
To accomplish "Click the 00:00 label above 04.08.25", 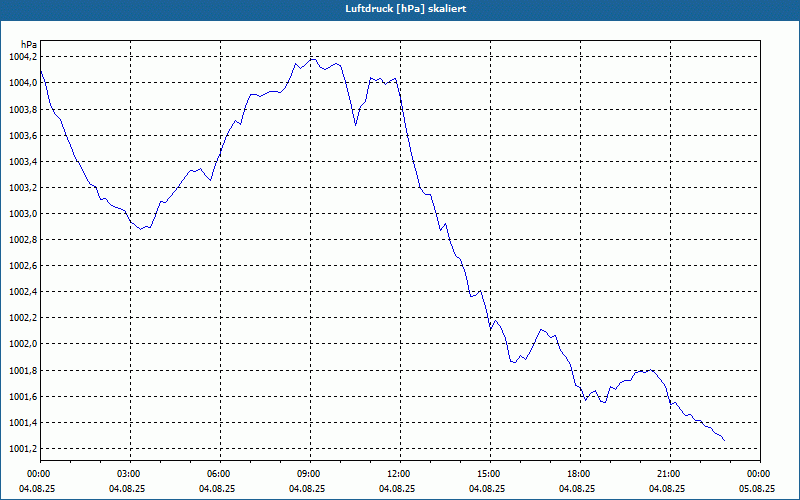I will pos(41,474).
